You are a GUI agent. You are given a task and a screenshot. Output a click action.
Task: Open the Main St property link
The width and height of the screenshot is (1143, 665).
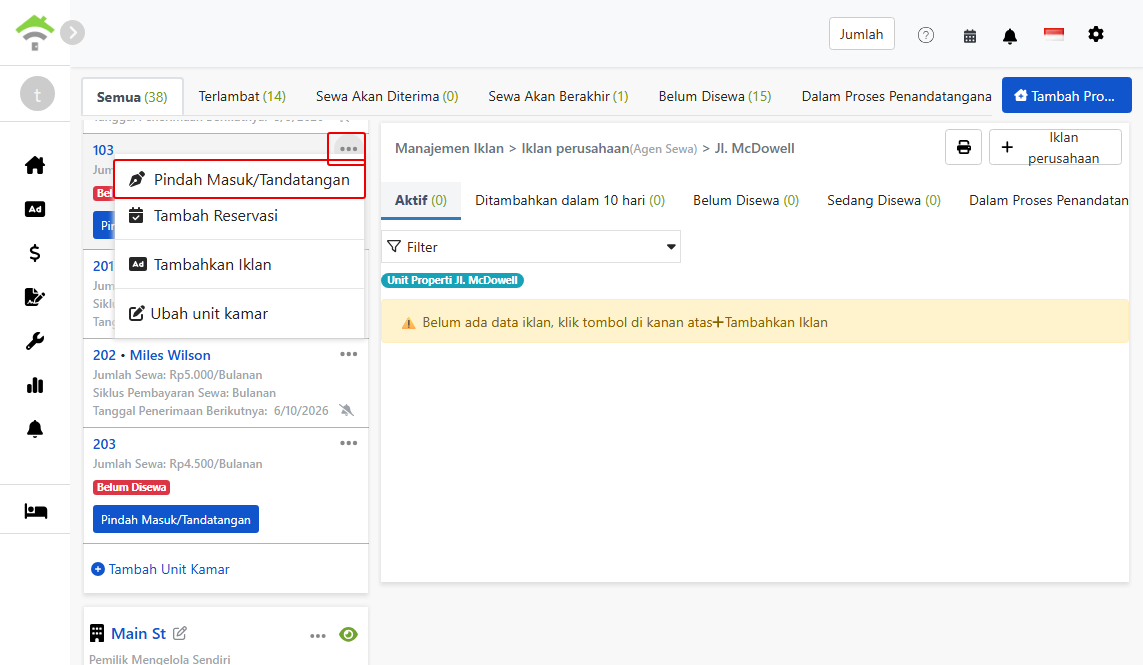pos(139,634)
